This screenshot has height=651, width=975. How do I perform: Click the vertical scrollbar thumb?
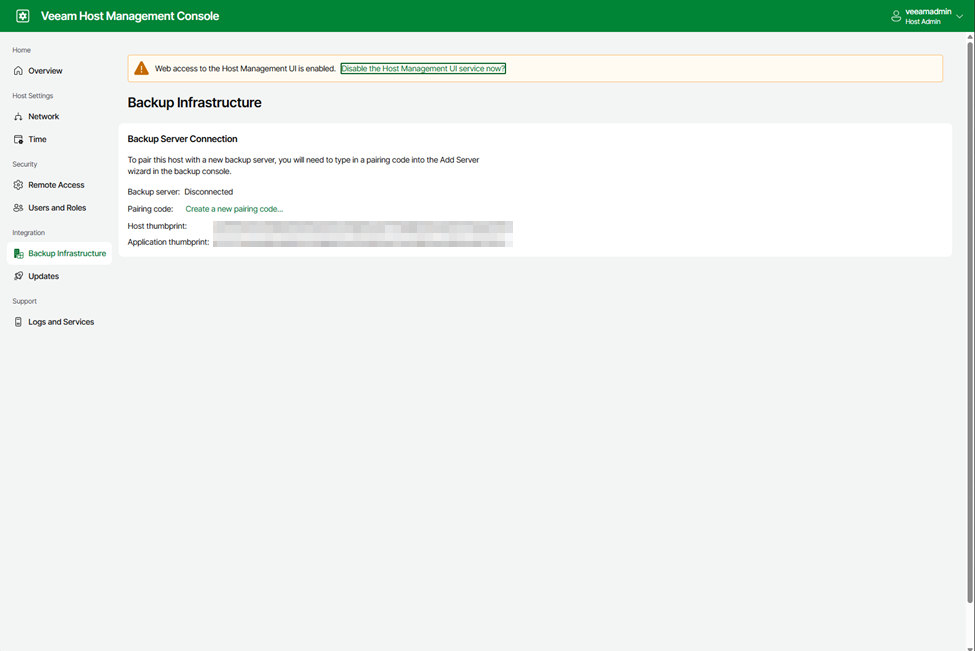click(x=970, y=320)
